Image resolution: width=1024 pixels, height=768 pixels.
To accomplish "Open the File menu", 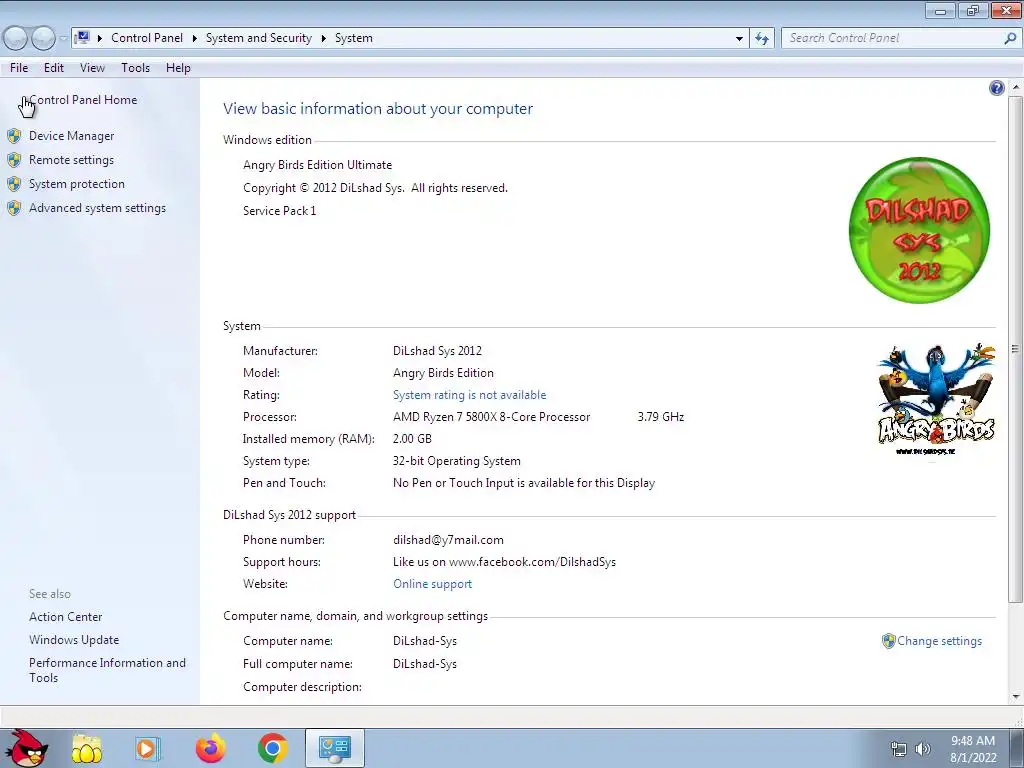I will point(19,68).
